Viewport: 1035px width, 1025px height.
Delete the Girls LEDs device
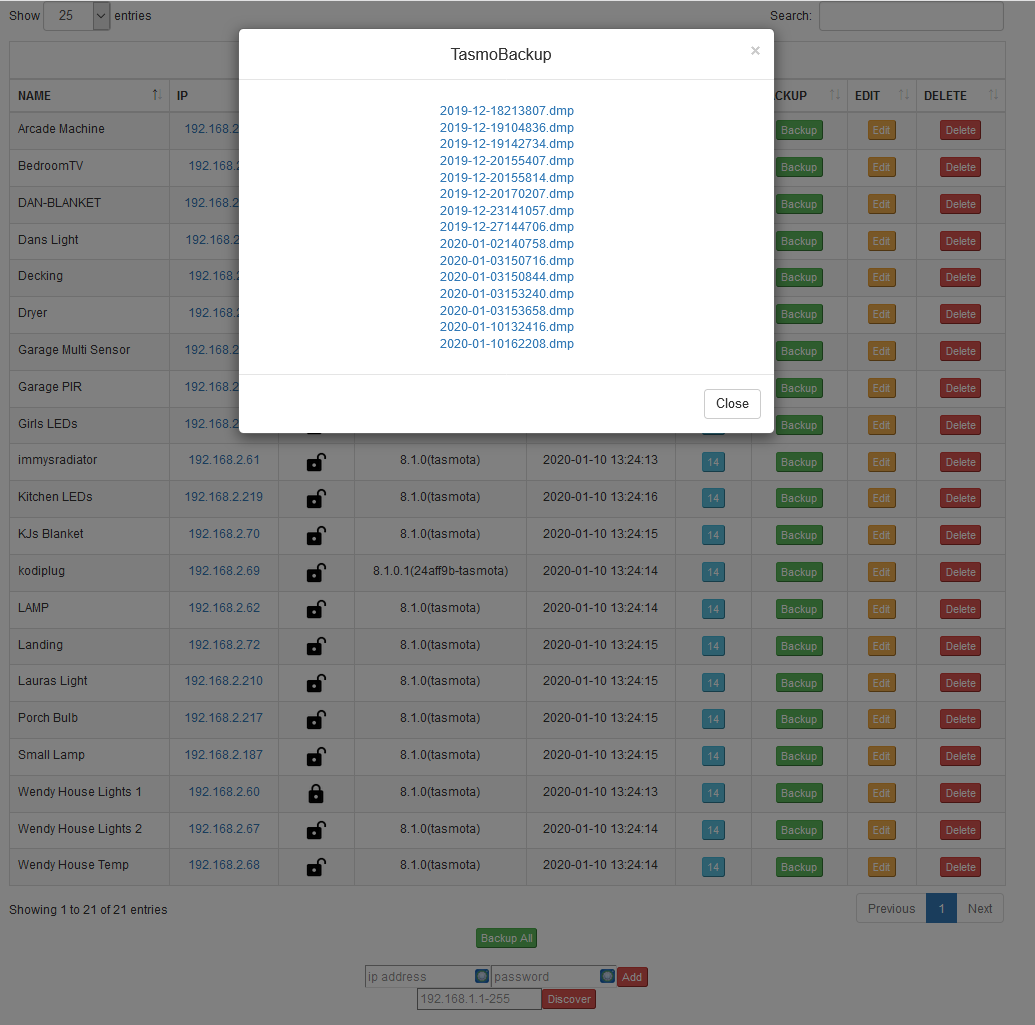tap(960, 425)
